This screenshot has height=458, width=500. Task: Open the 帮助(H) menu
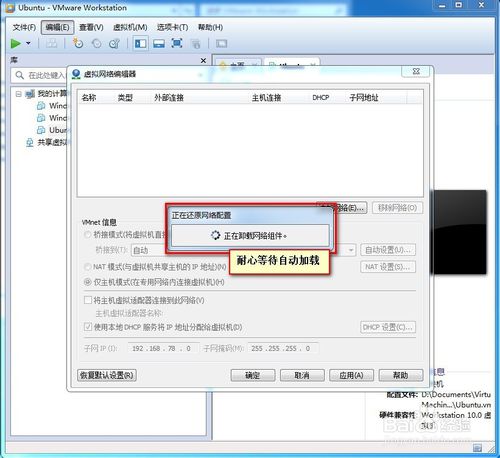(x=210, y=27)
